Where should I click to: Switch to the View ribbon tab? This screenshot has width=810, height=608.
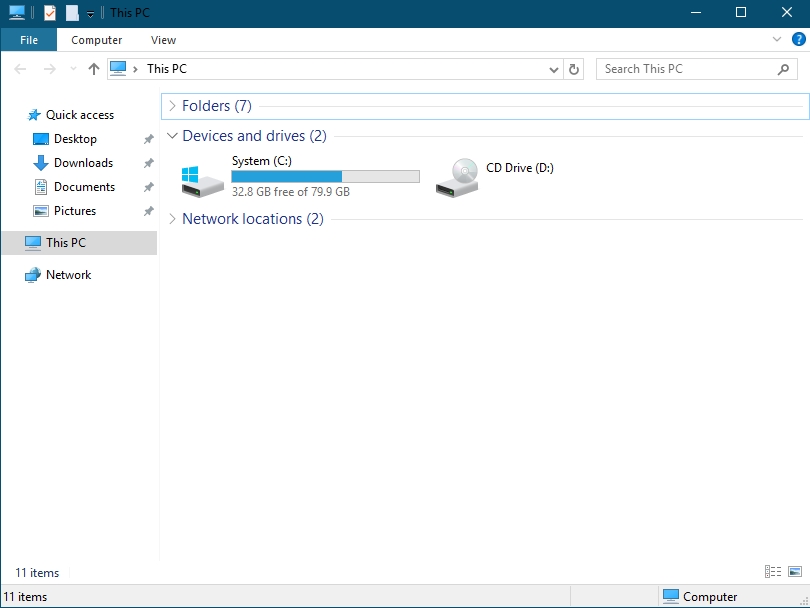[163, 40]
